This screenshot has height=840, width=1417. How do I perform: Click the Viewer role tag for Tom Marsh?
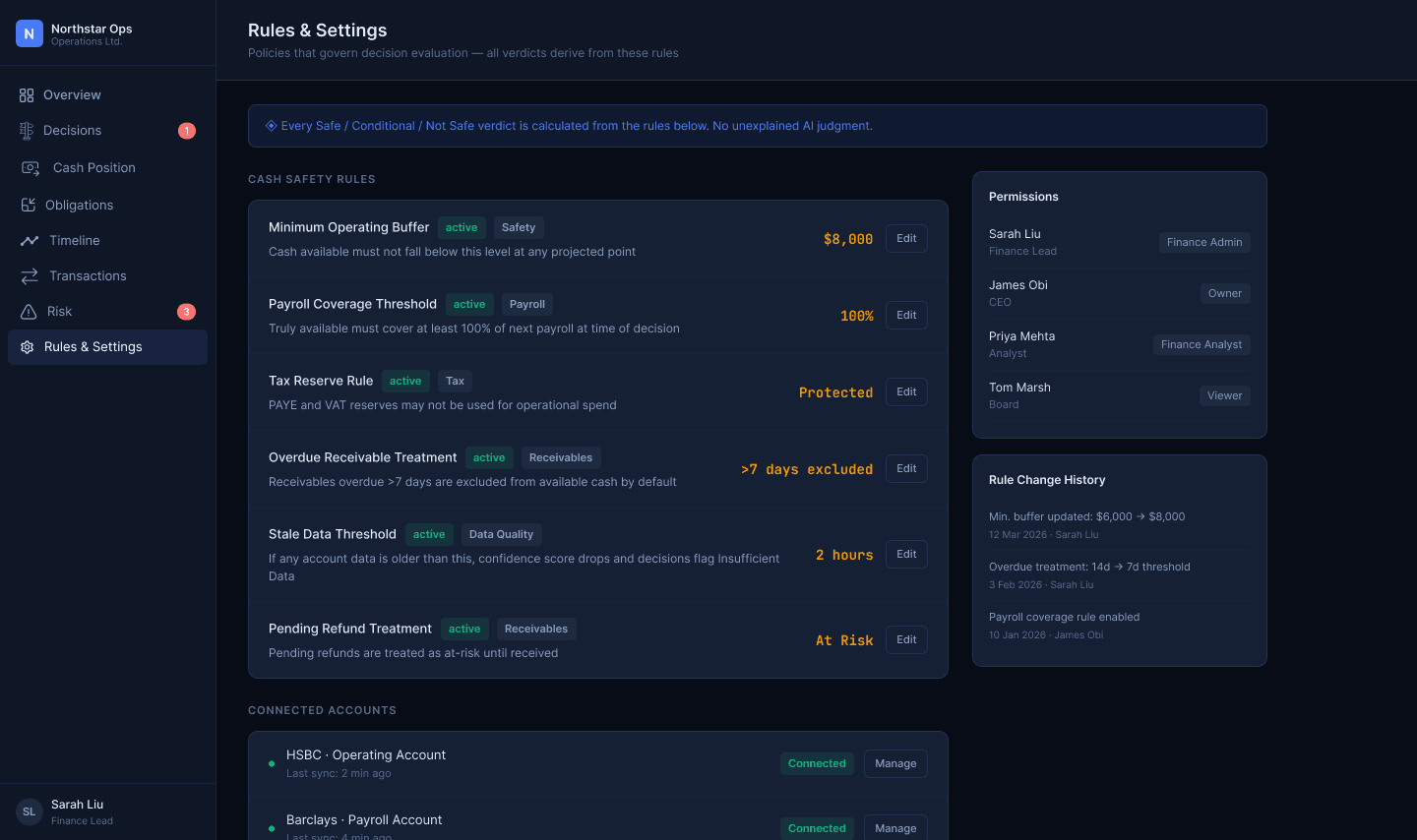coord(1225,395)
